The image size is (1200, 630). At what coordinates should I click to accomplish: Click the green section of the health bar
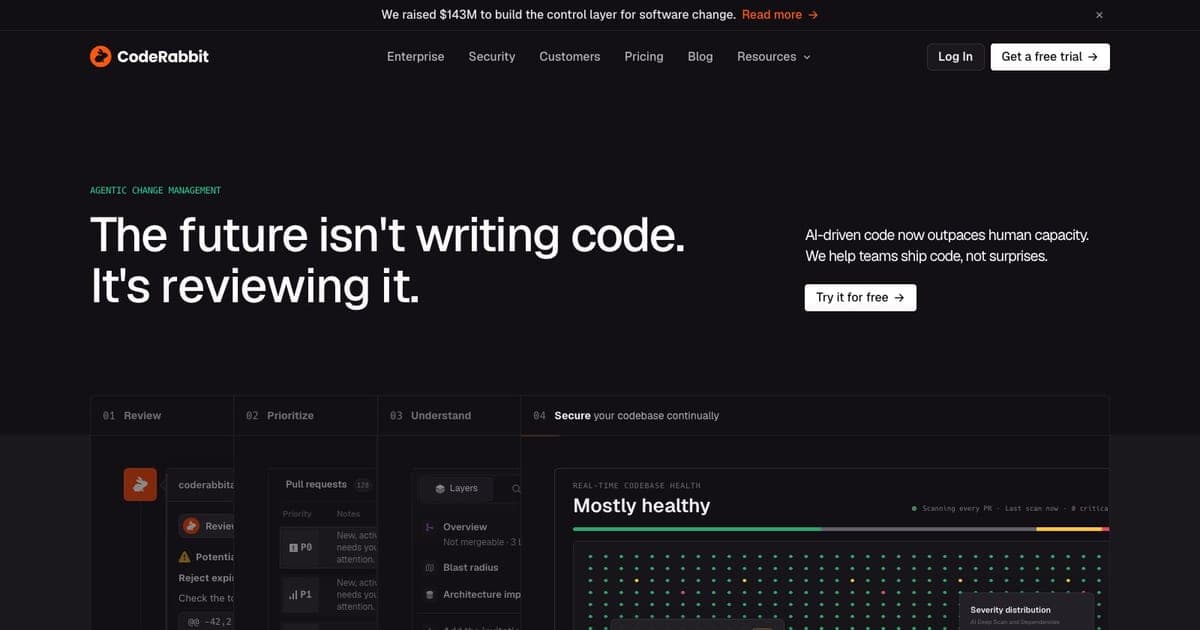pyautogui.click(x=697, y=529)
